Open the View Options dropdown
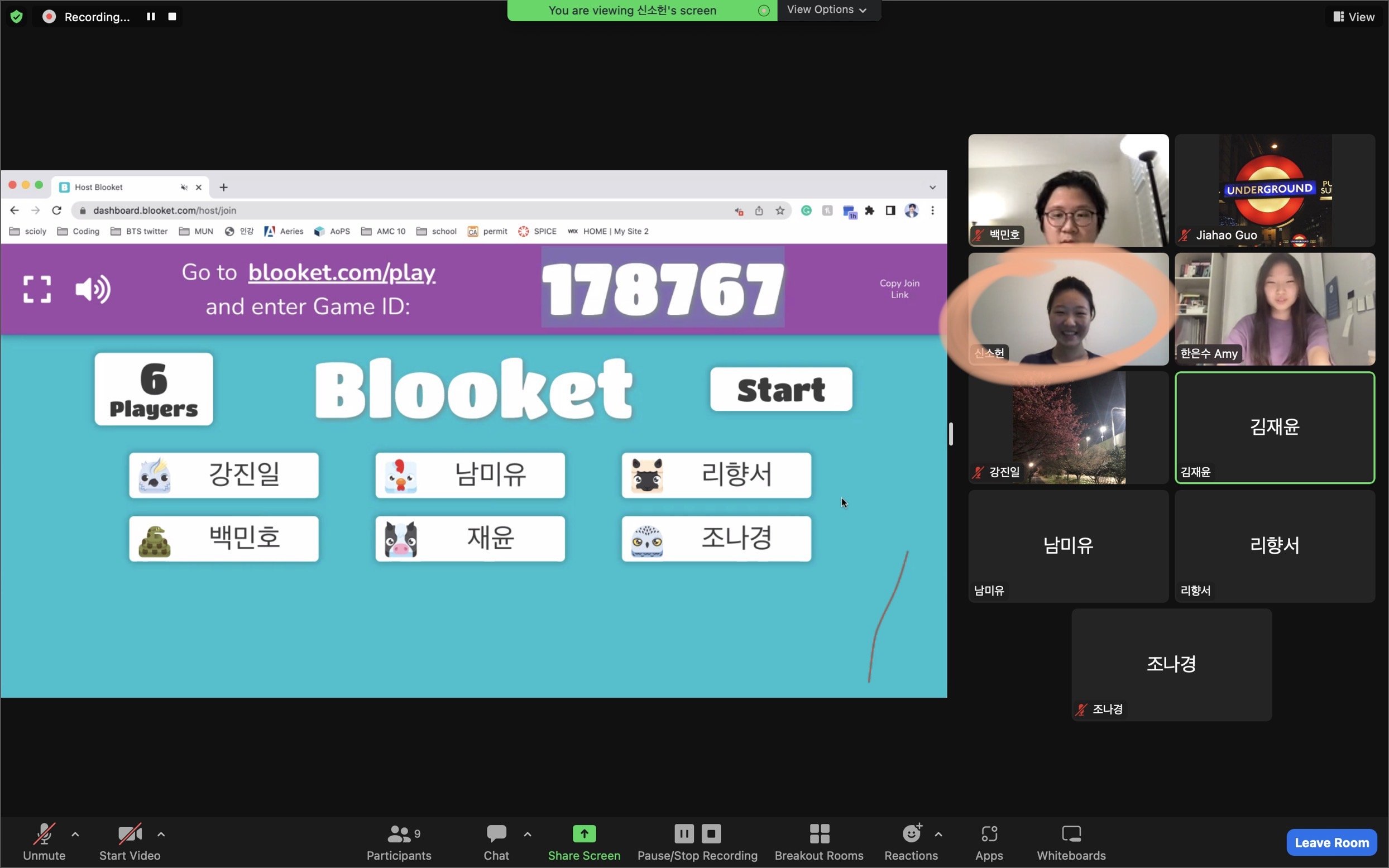Viewport: 1389px width, 868px height. pos(826,9)
